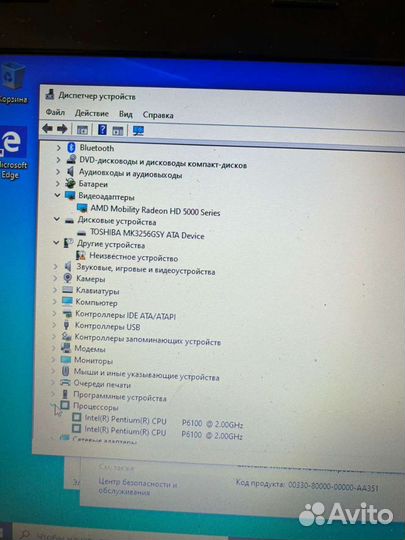The height and width of the screenshot is (540, 405).
Task: Click the scan hardware monitor toolbar icon
Action: click(138, 131)
